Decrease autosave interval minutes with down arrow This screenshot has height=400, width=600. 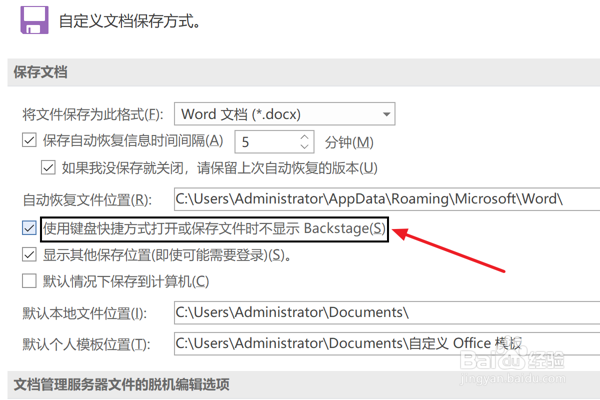(x=304, y=147)
